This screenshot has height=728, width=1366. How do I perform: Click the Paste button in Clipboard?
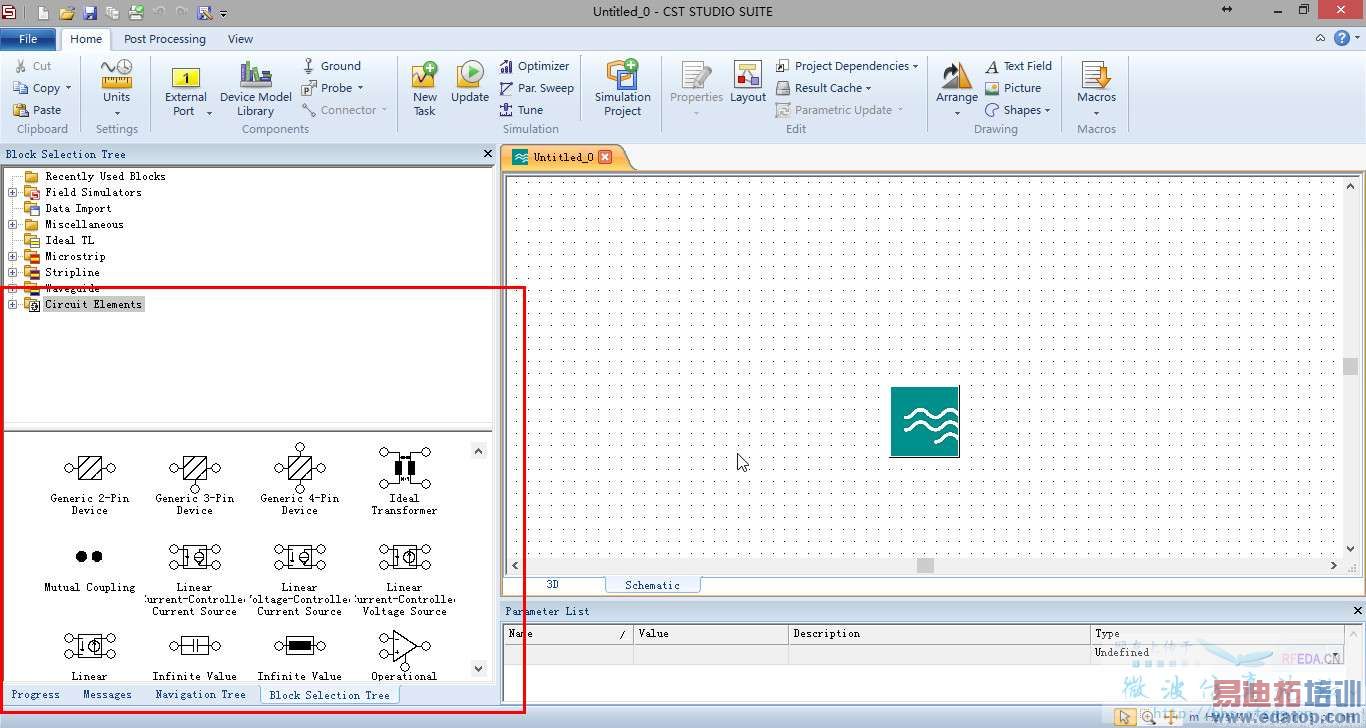tap(37, 110)
